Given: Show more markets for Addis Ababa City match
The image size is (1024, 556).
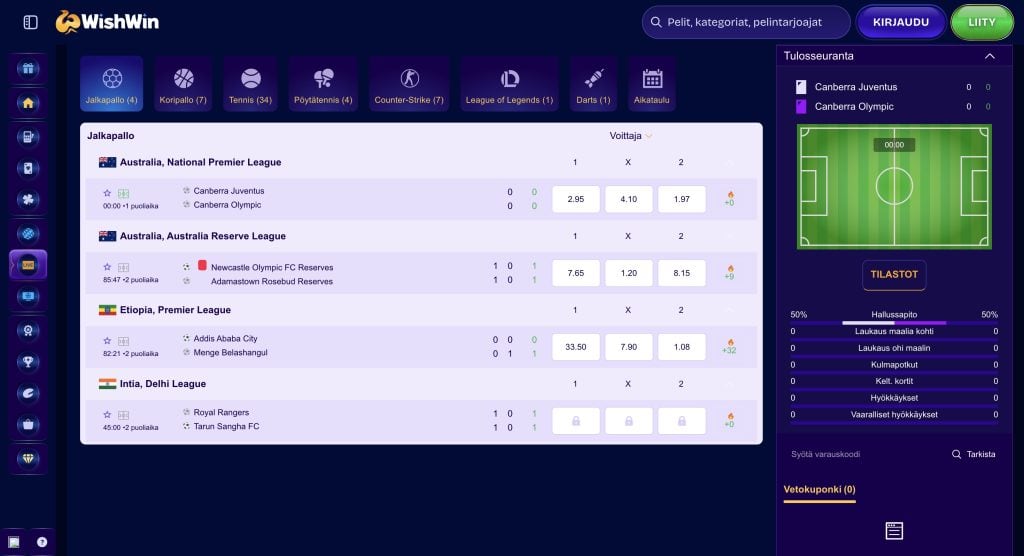Looking at the screenshot, I should coord(729,347).
